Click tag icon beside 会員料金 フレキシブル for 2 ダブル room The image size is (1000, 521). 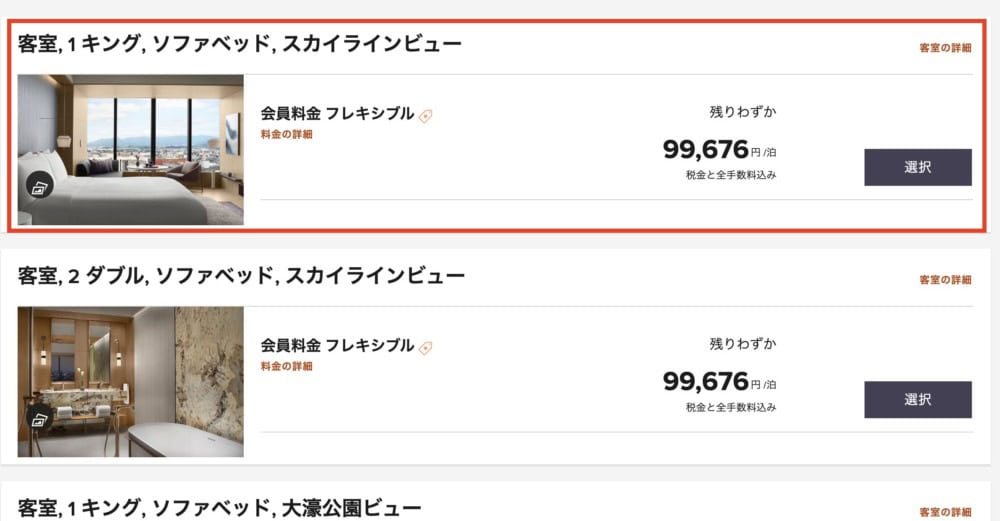coord(425,348)
